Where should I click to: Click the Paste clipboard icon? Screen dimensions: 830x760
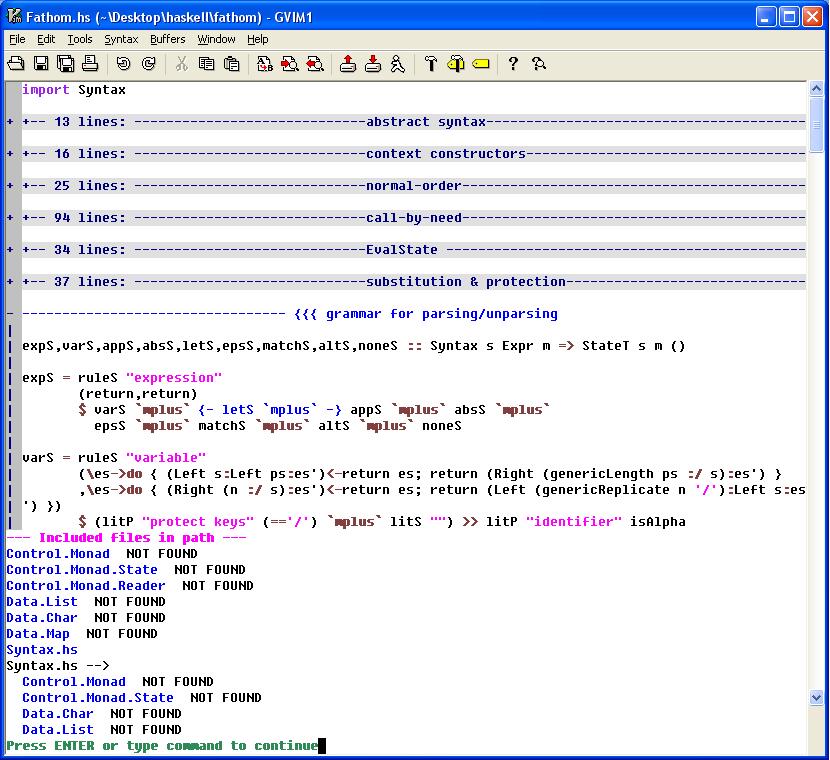pos(232,64)
